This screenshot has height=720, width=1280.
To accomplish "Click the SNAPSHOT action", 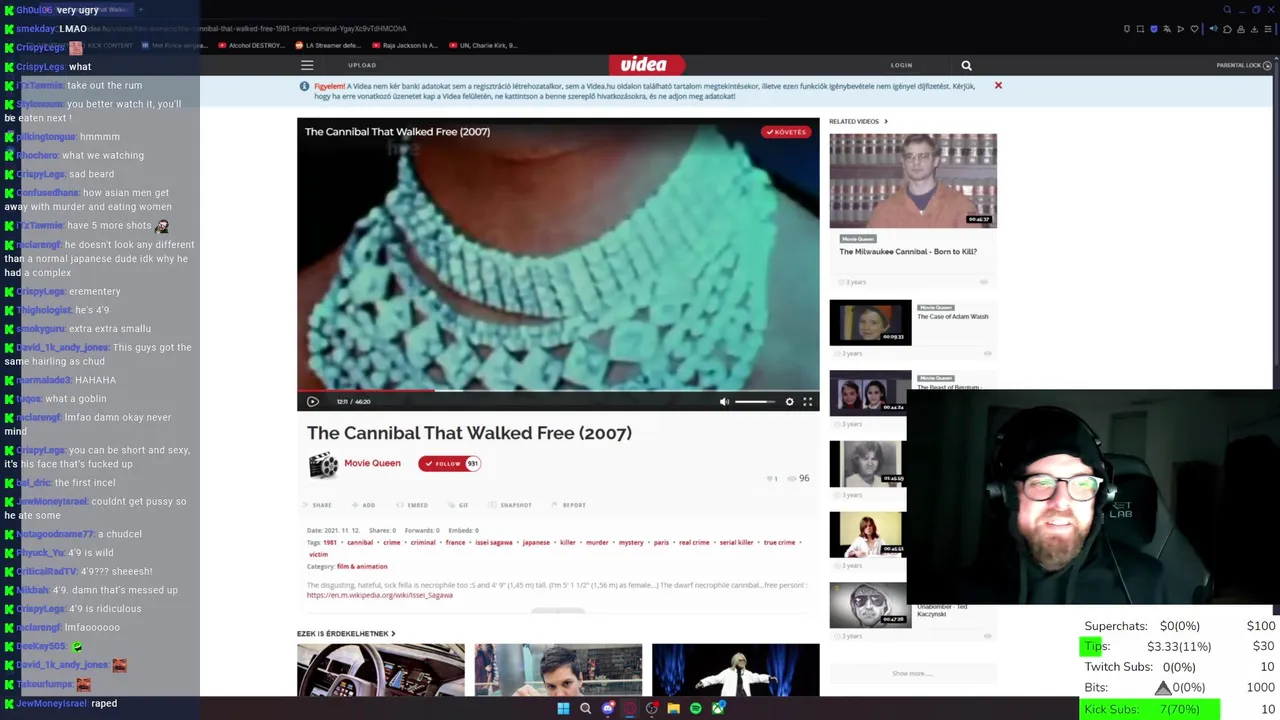I will pyautogui.click(x=510, y=505).
